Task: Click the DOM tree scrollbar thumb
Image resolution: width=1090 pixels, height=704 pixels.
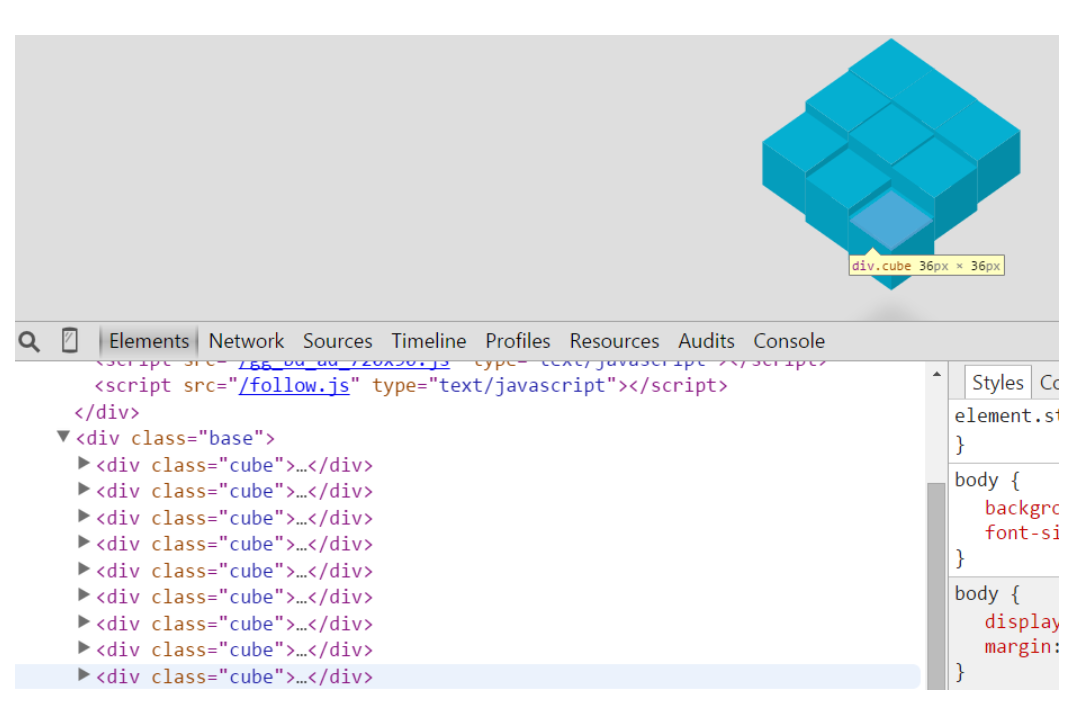Action: 936,585
